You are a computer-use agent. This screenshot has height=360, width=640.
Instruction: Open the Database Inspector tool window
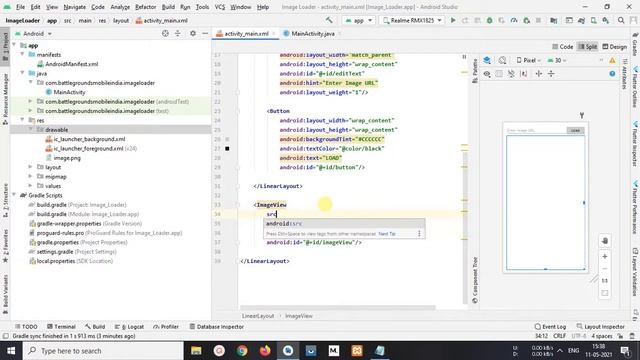[x=216, y=327]
